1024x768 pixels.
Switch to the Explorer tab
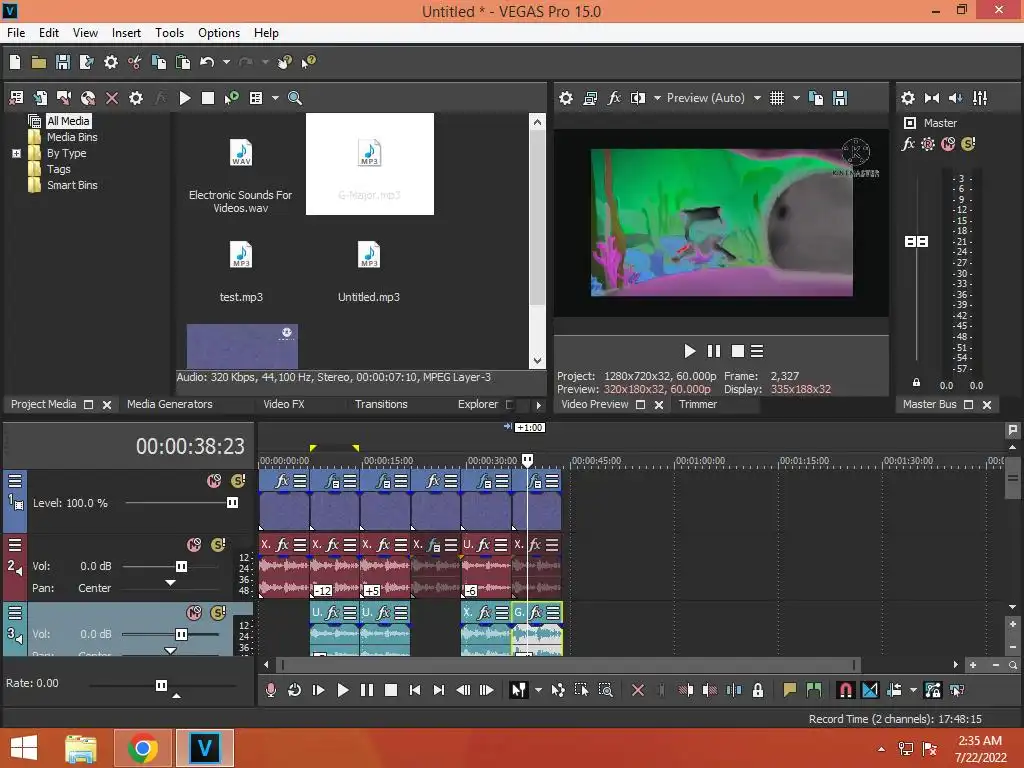pos(477,404)
